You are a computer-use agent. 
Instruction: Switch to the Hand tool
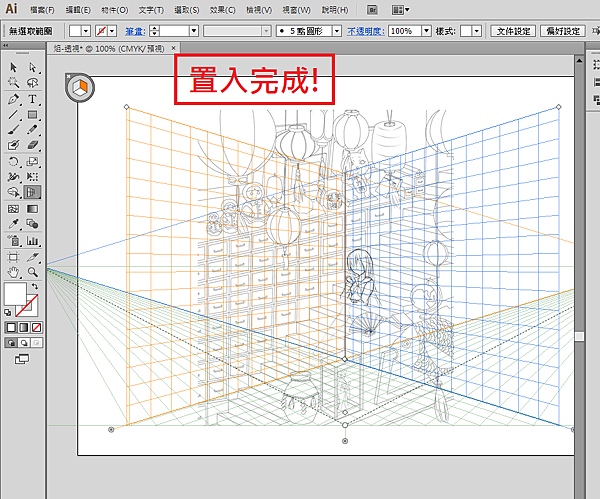(x=14, y=272)
